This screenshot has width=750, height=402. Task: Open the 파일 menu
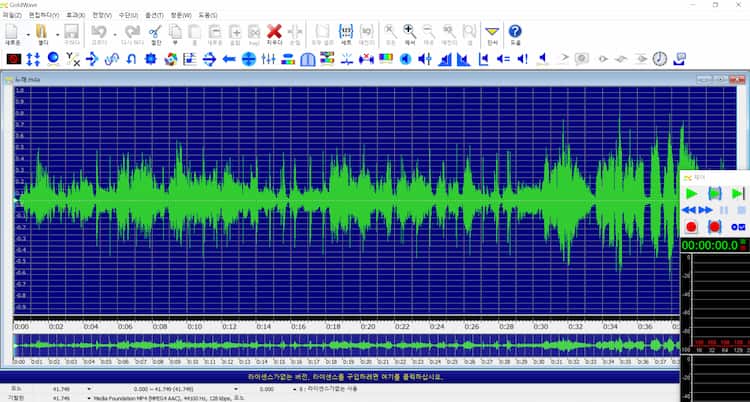[12, 15]
